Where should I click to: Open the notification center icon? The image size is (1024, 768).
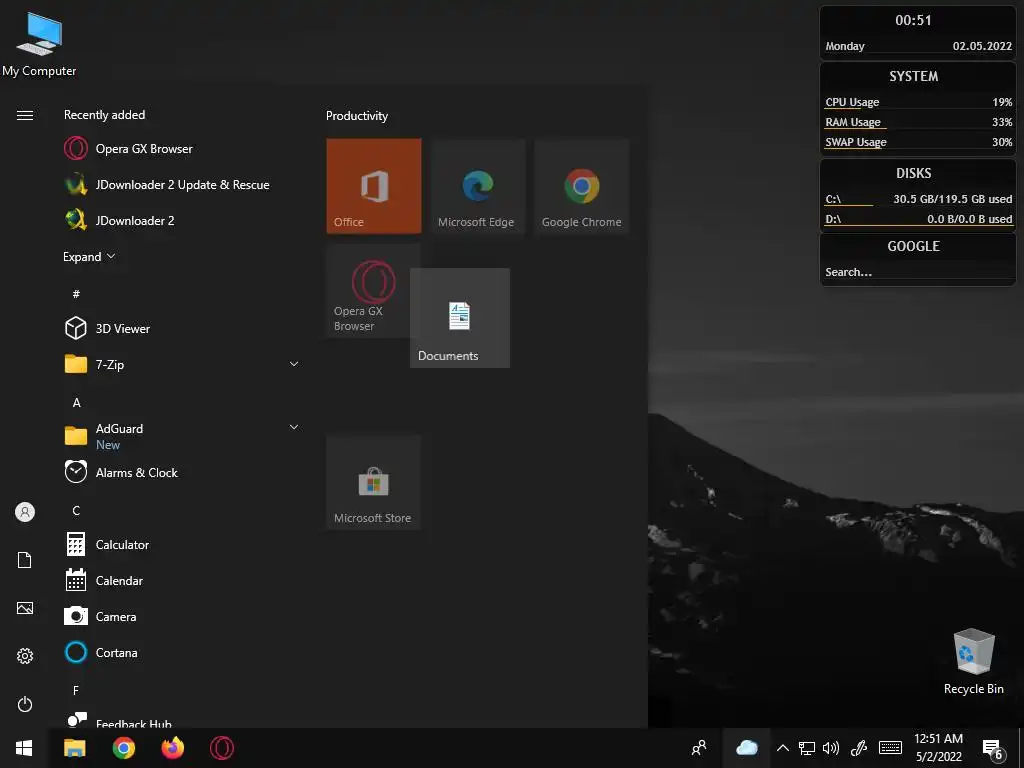[x=993, y=749]
